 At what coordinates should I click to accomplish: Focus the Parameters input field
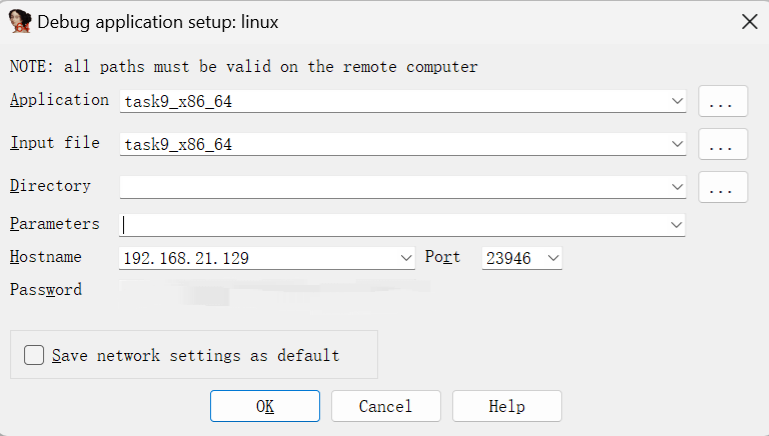click(x=390, y=225)
